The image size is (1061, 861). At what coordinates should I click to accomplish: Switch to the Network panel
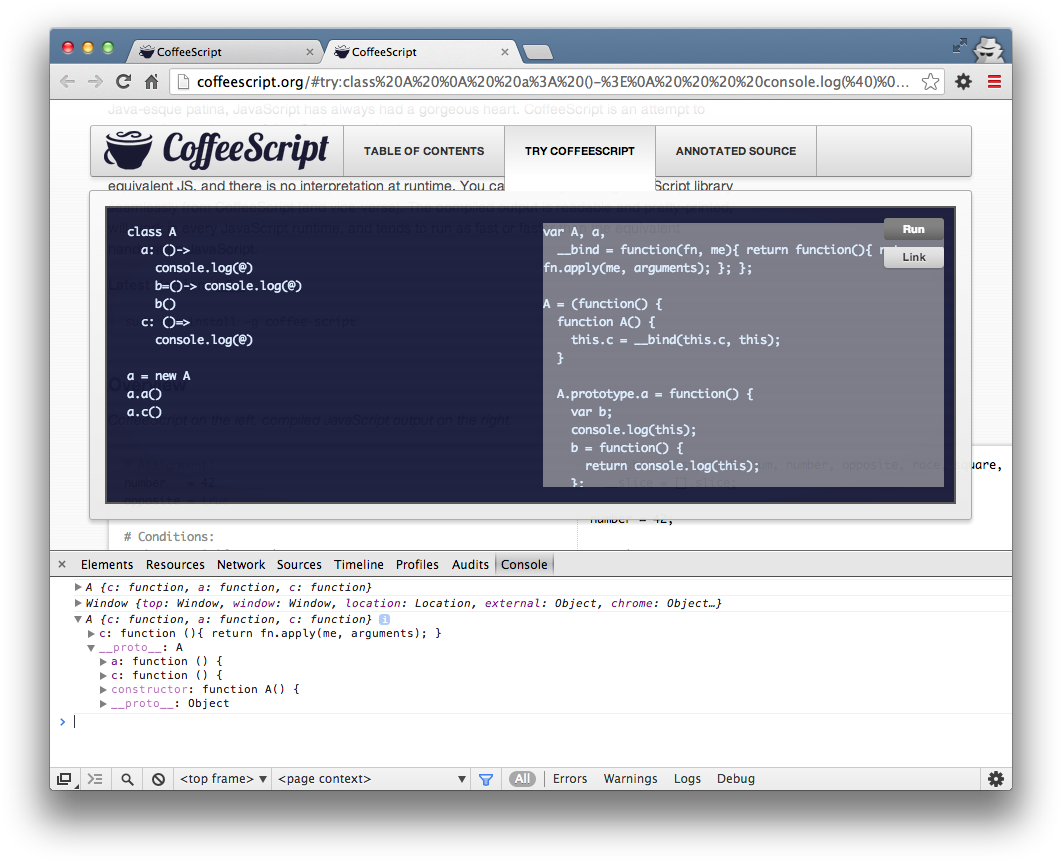point(241,565)
